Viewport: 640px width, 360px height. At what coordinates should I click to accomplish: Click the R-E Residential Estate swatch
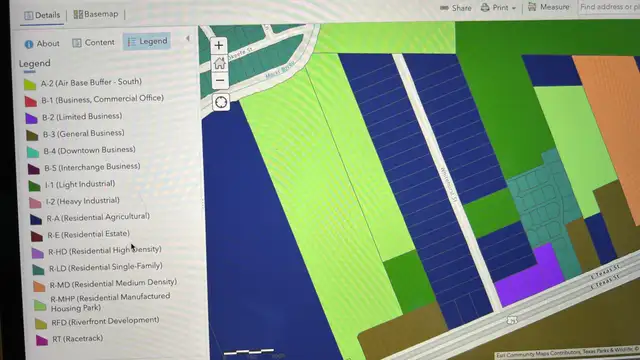pos(37,236)
